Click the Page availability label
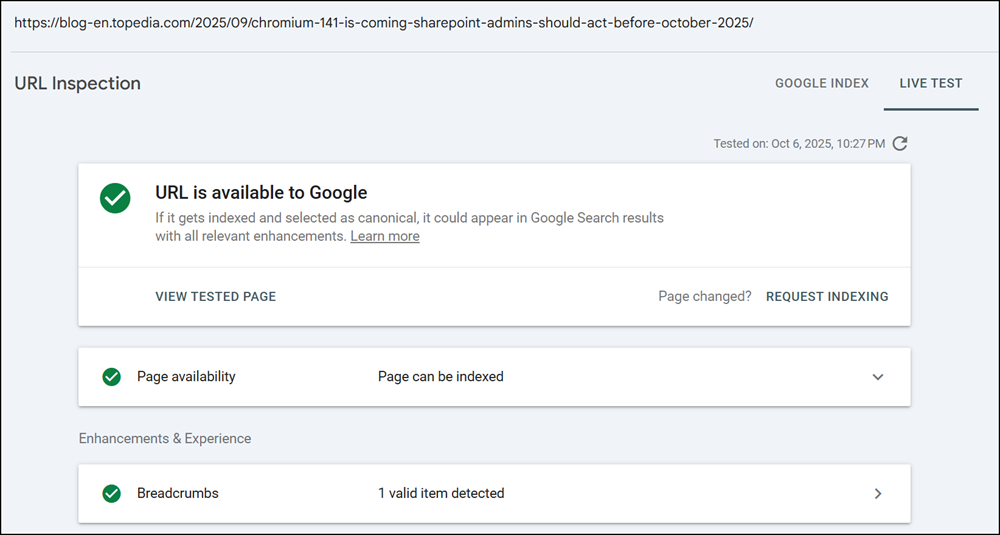Image resolution: width=1000 pixels, height=535 pixels. (x=186, y=377)
